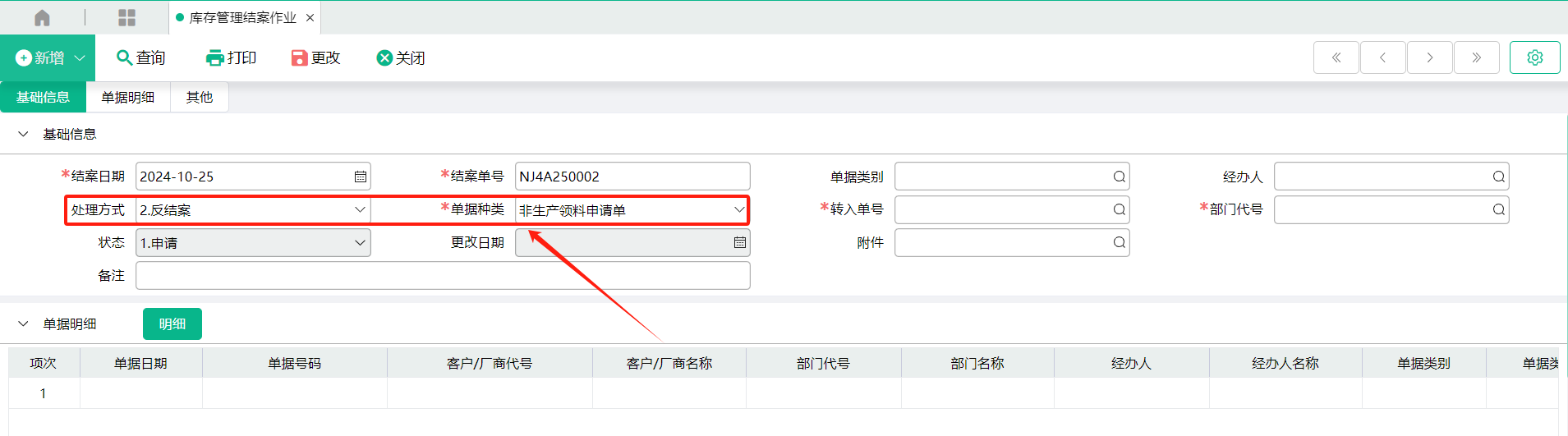1568x436 pixels.
Task: Select the 基础信息 tab
Action: (x=43, y=97)
